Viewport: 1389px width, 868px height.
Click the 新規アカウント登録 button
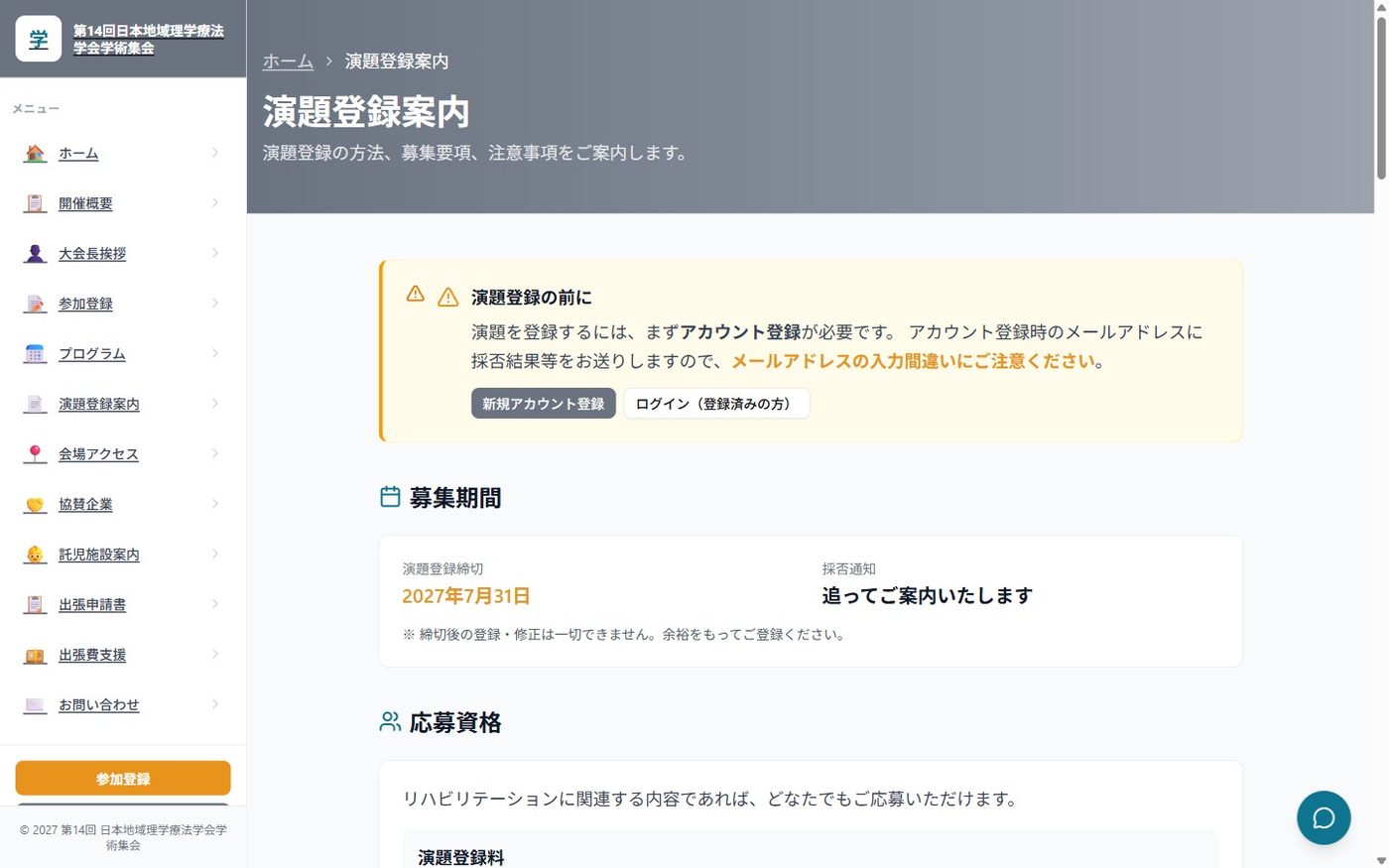tap(544, 404)
